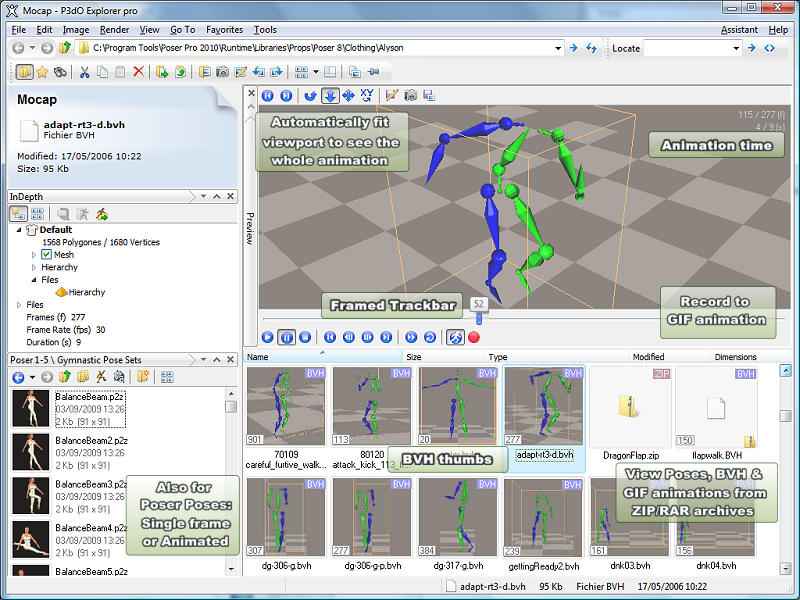Open the Favorites menu
This screenshot has width=800, height=600.
point(224,30)
